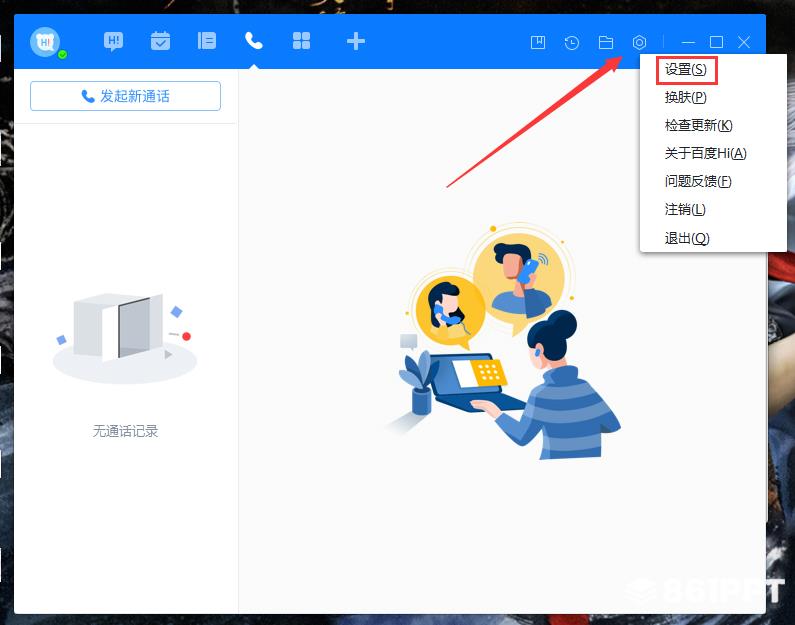
Task: Open the contacts list tab
Action: pyautogui.click(x=207, y=41)
